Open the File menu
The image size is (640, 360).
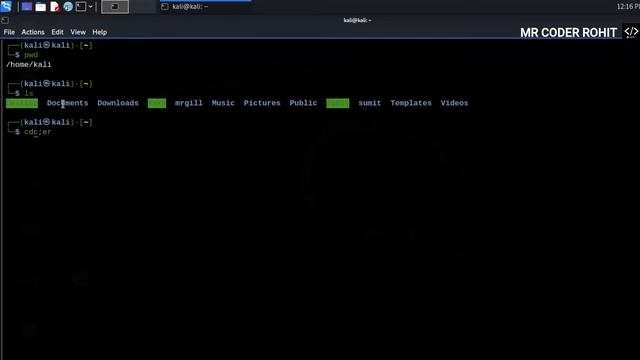point(9,32)
